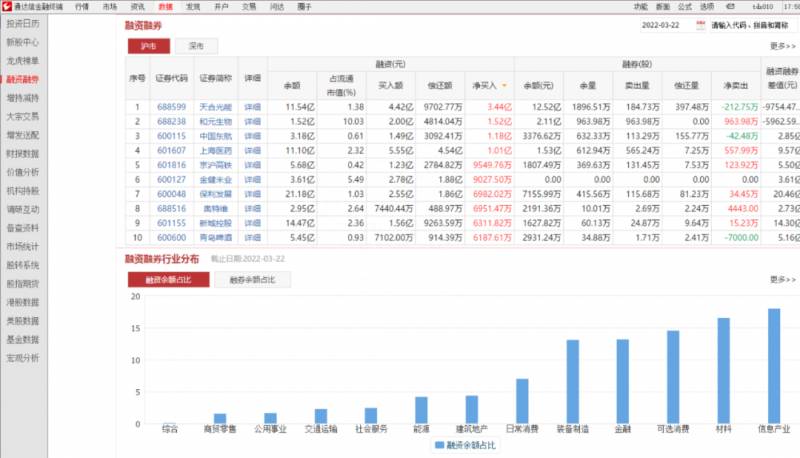The width and height of the screenshot is (800, 458).
Task: Click the 3.44亿 net buy value
Action: pos(499,107)
